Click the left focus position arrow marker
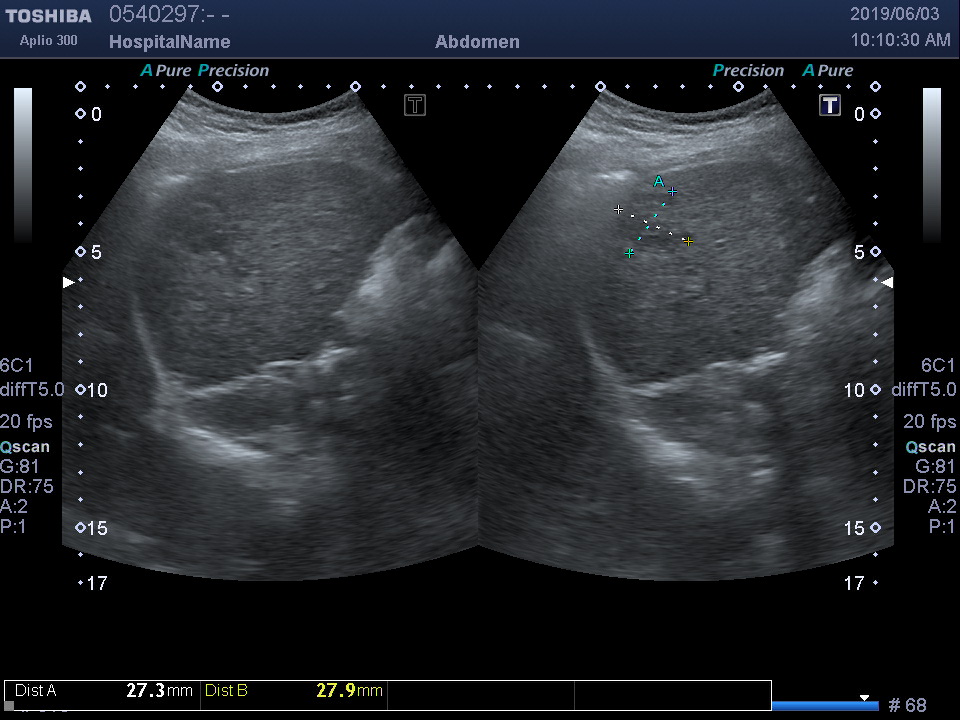Image resolution: width=960 pixels, height=720 pixels. click(68, 283)
